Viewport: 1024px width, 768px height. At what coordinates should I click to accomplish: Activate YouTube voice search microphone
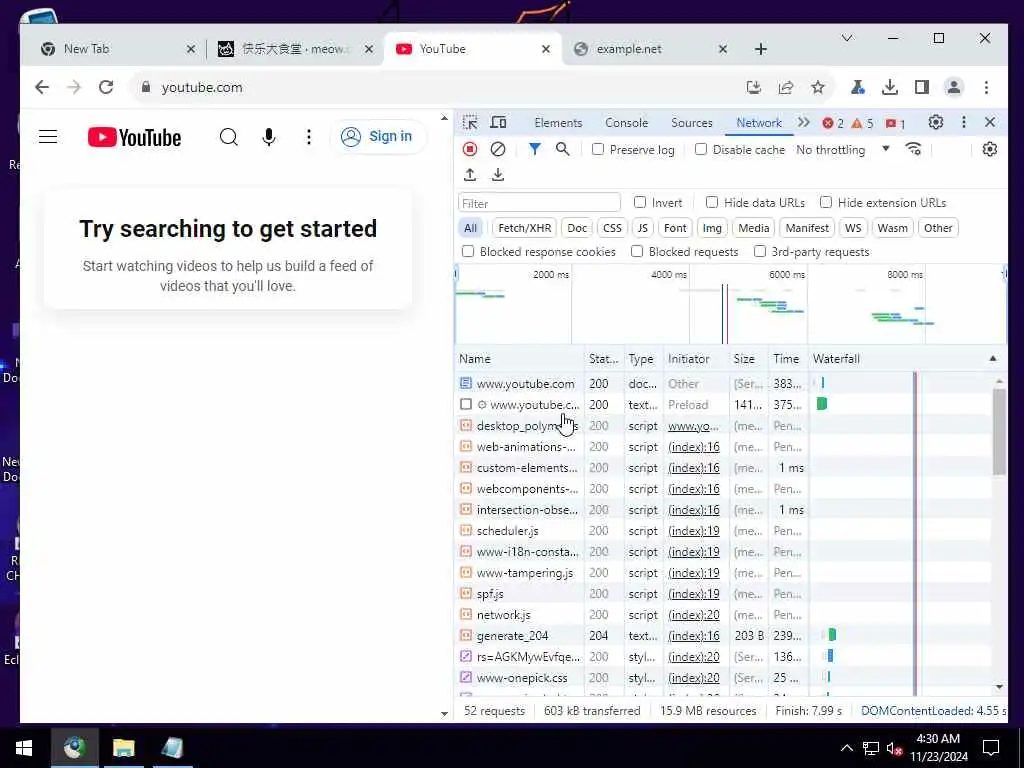click(x=268, y=136)
